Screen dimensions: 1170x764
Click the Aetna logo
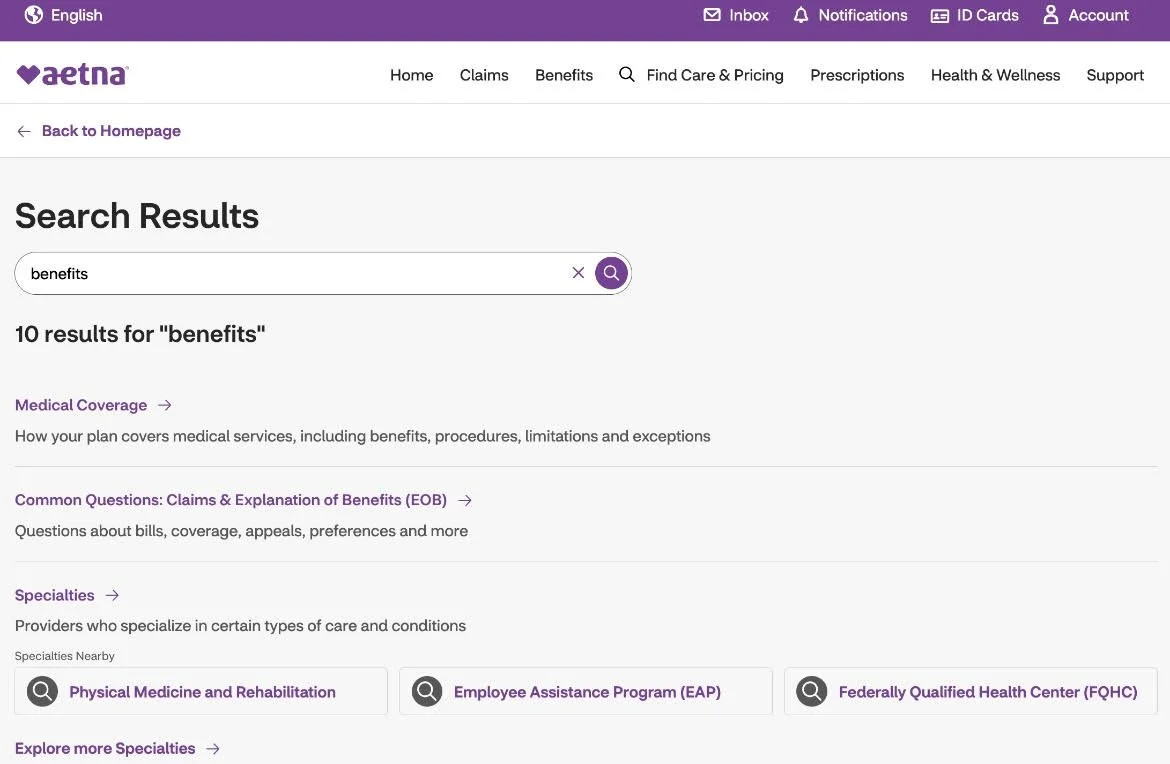72,74
